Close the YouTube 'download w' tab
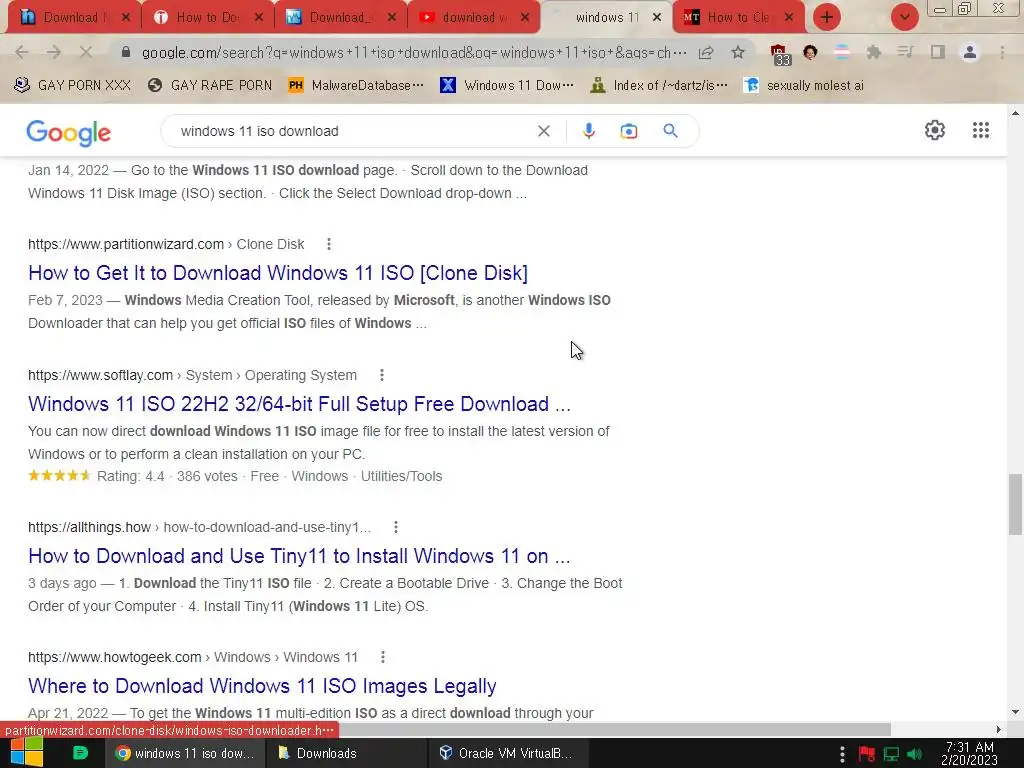The width and height of the screenshot is (1024, 768). [x=524, y=17]
